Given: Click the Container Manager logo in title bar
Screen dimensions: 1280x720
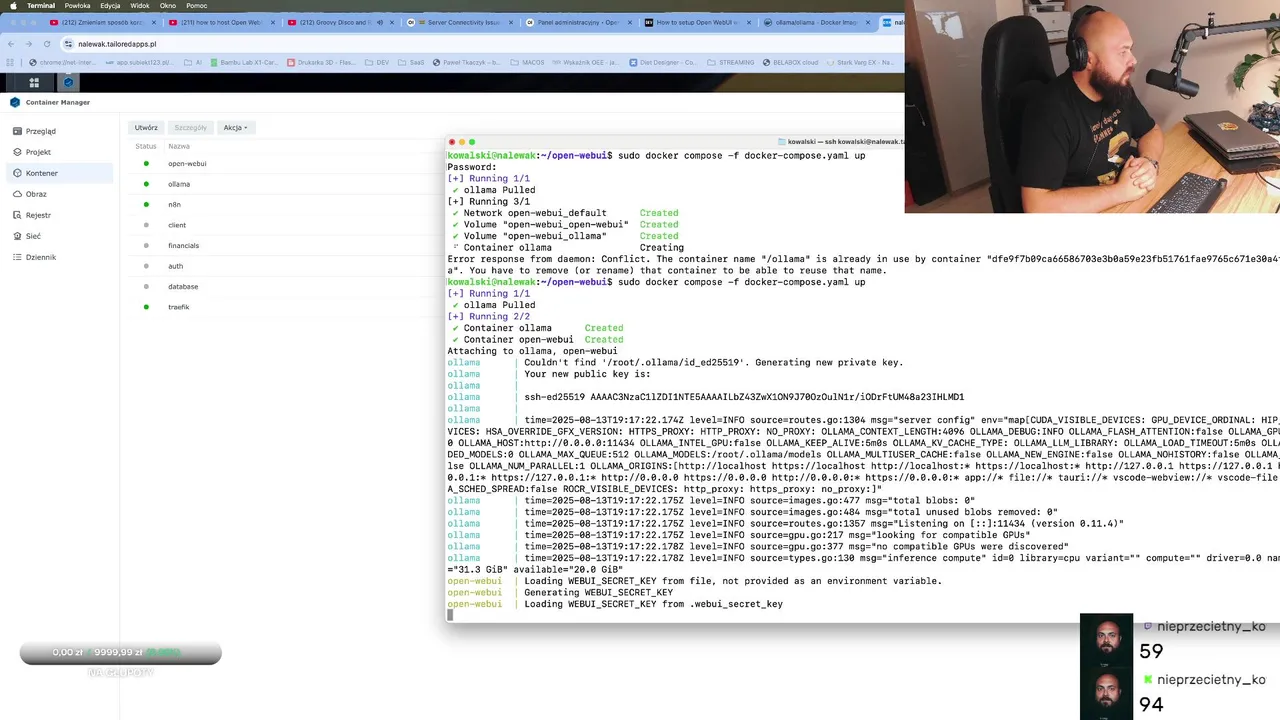Looking at the screenshot, I should pyautogui.click(x=15, y=102).
